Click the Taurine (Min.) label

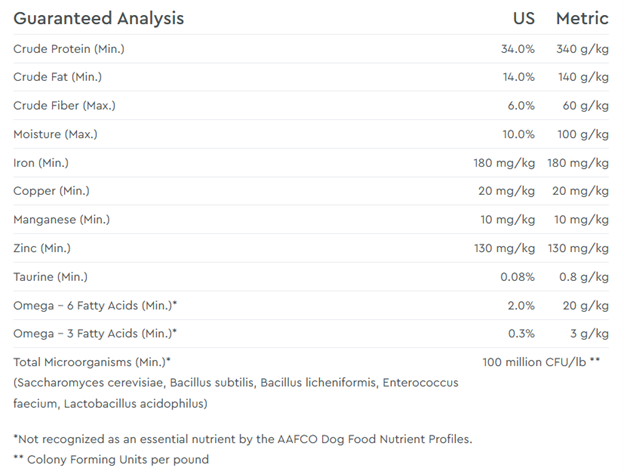coord(57,276)
